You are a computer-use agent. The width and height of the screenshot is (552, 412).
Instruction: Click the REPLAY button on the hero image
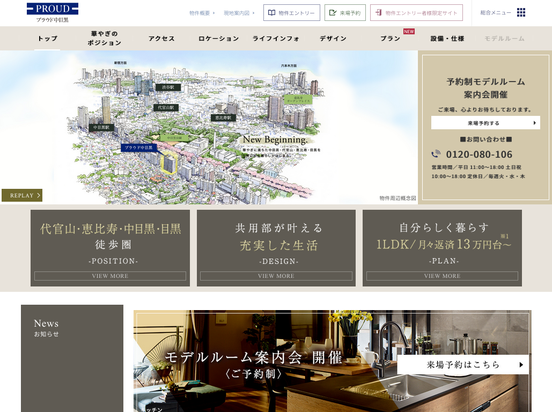click(22, 195)
